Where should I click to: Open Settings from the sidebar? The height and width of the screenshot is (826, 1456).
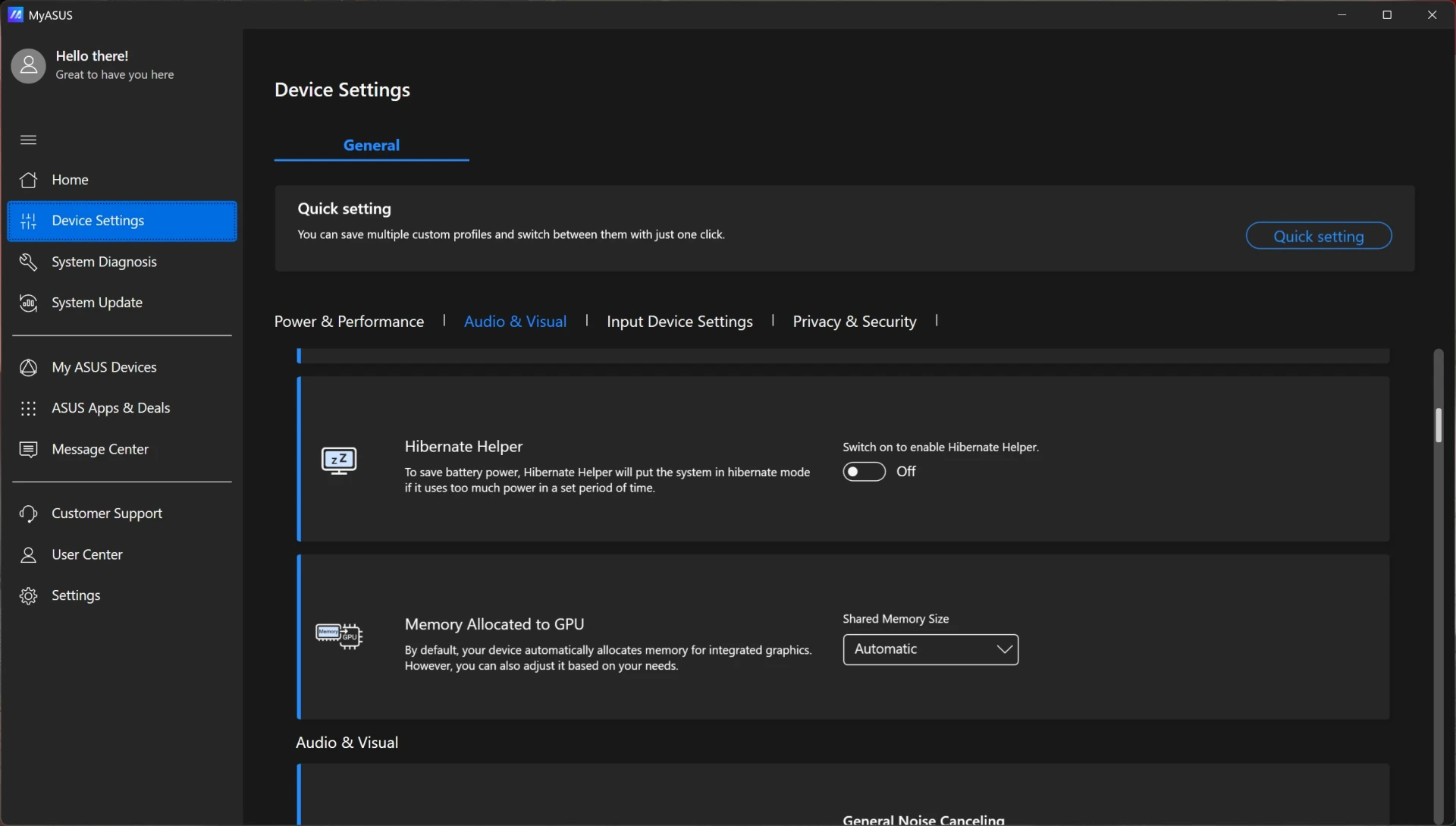point(122,595)
